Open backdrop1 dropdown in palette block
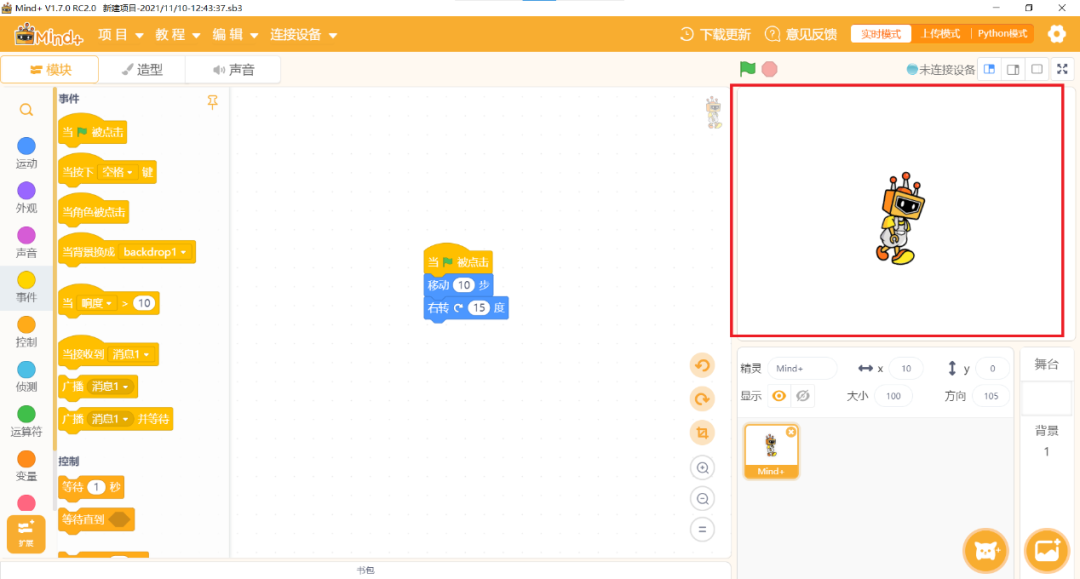Screen dimensions: 1080x579 pos(155,252)
